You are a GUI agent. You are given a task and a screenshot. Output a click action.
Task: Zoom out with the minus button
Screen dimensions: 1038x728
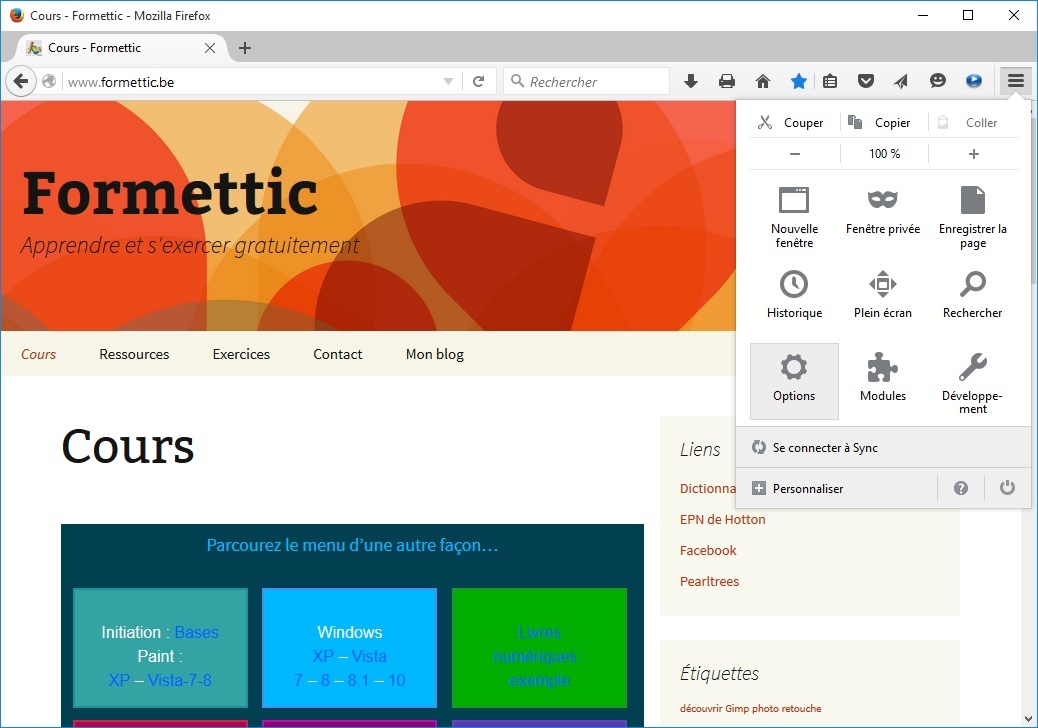click(x=794, y=154)
